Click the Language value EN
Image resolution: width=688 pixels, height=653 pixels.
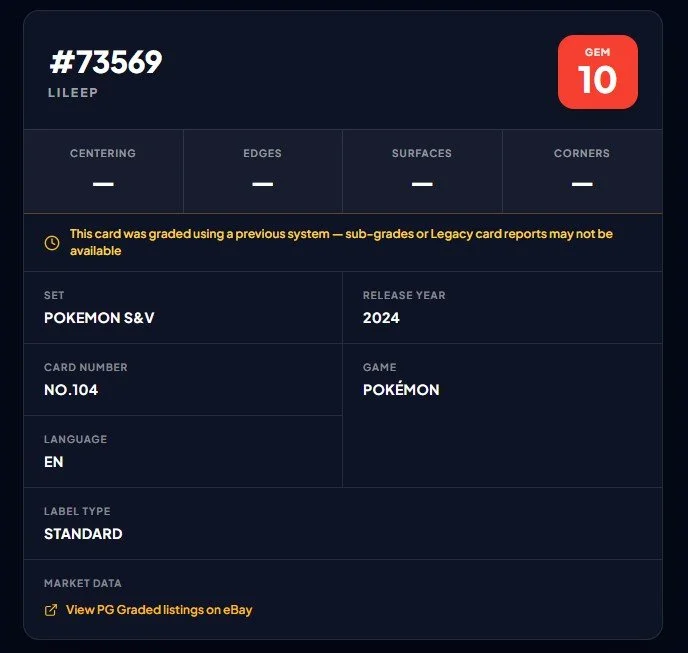(x=54, y=462)
